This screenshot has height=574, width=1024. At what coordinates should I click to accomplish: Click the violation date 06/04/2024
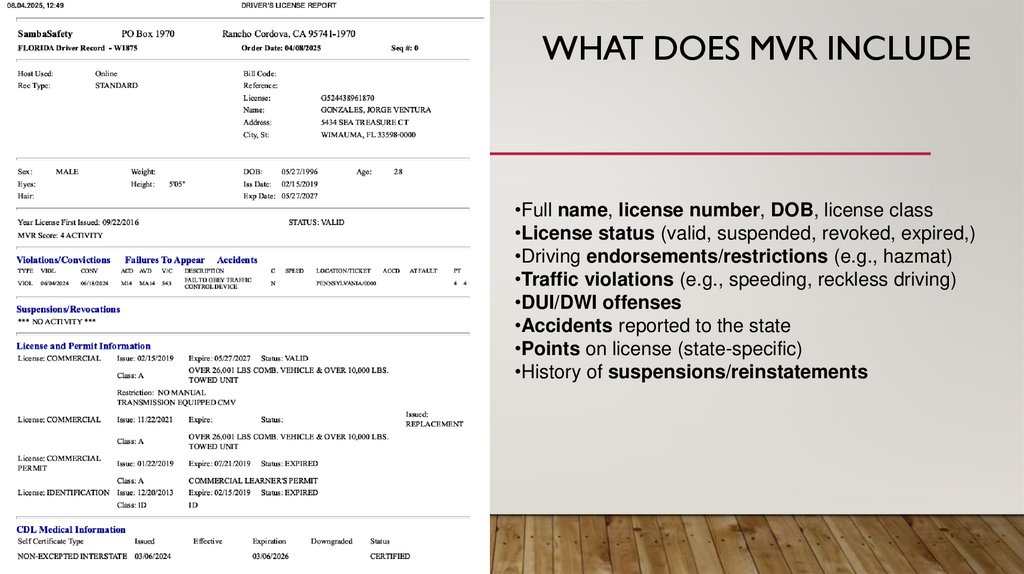click(55, 283)
